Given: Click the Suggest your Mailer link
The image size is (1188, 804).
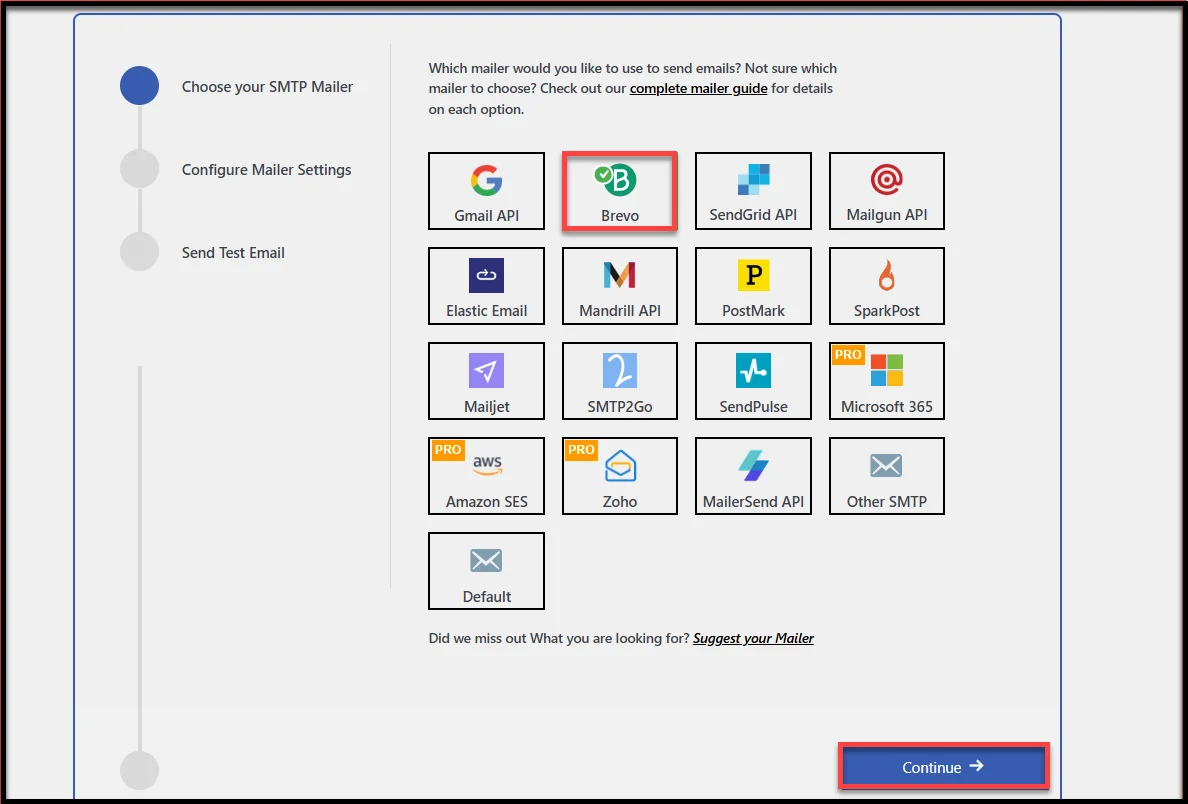Looking at the screenshot, I should (x=753, y=638).
